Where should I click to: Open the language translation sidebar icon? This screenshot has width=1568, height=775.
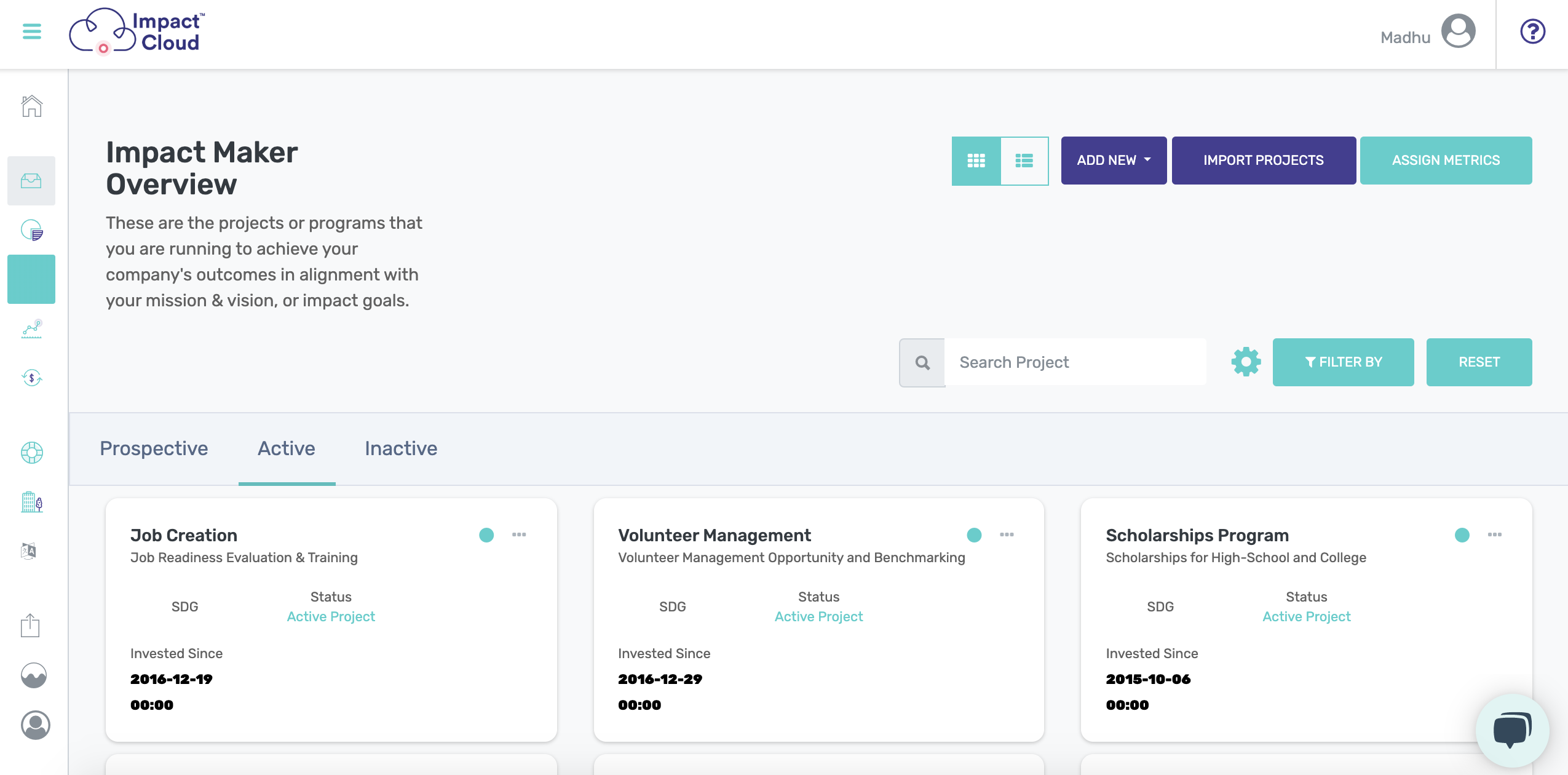(29, 550)
